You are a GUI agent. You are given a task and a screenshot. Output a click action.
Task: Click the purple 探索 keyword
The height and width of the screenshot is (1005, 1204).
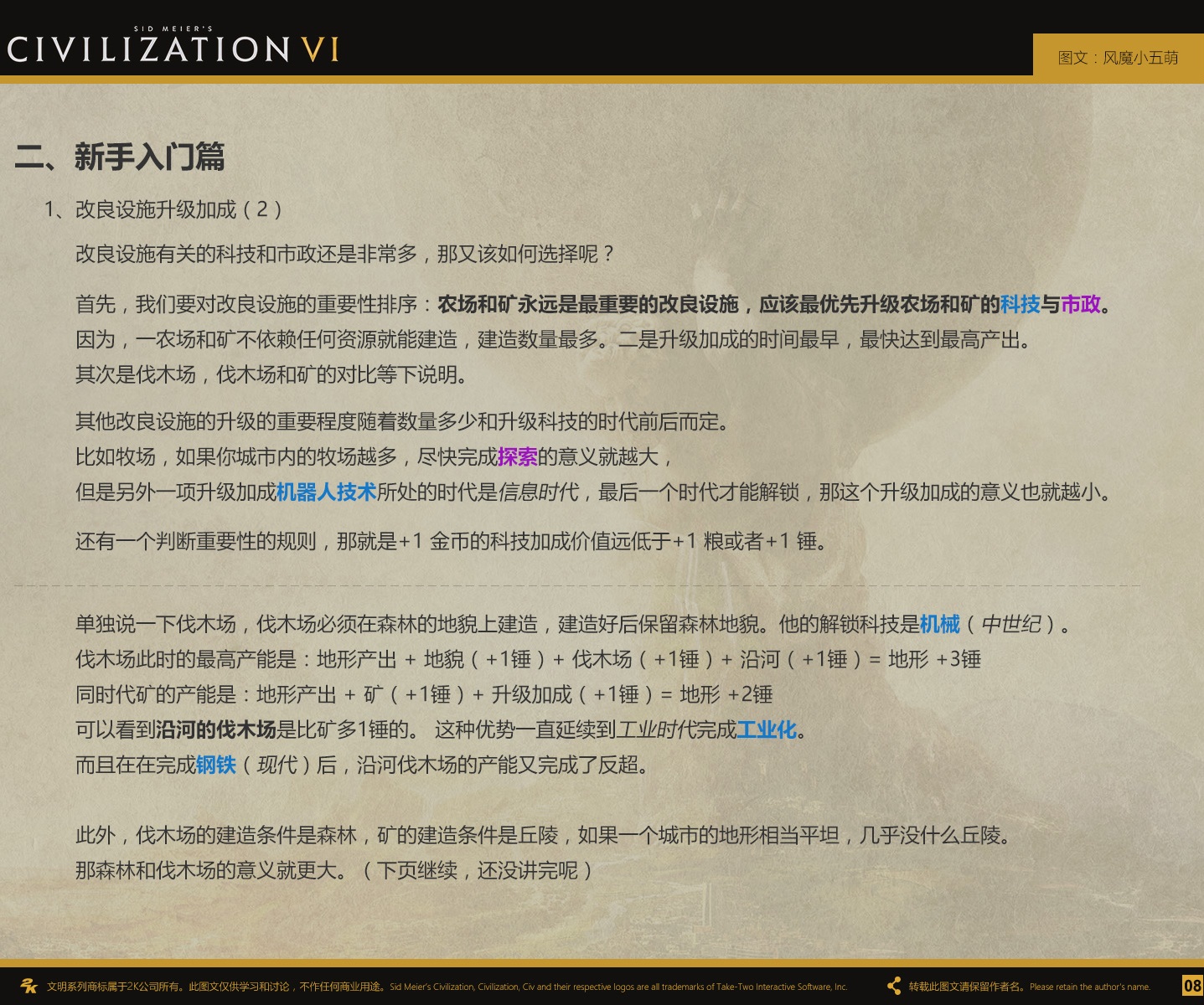point(517,456)
